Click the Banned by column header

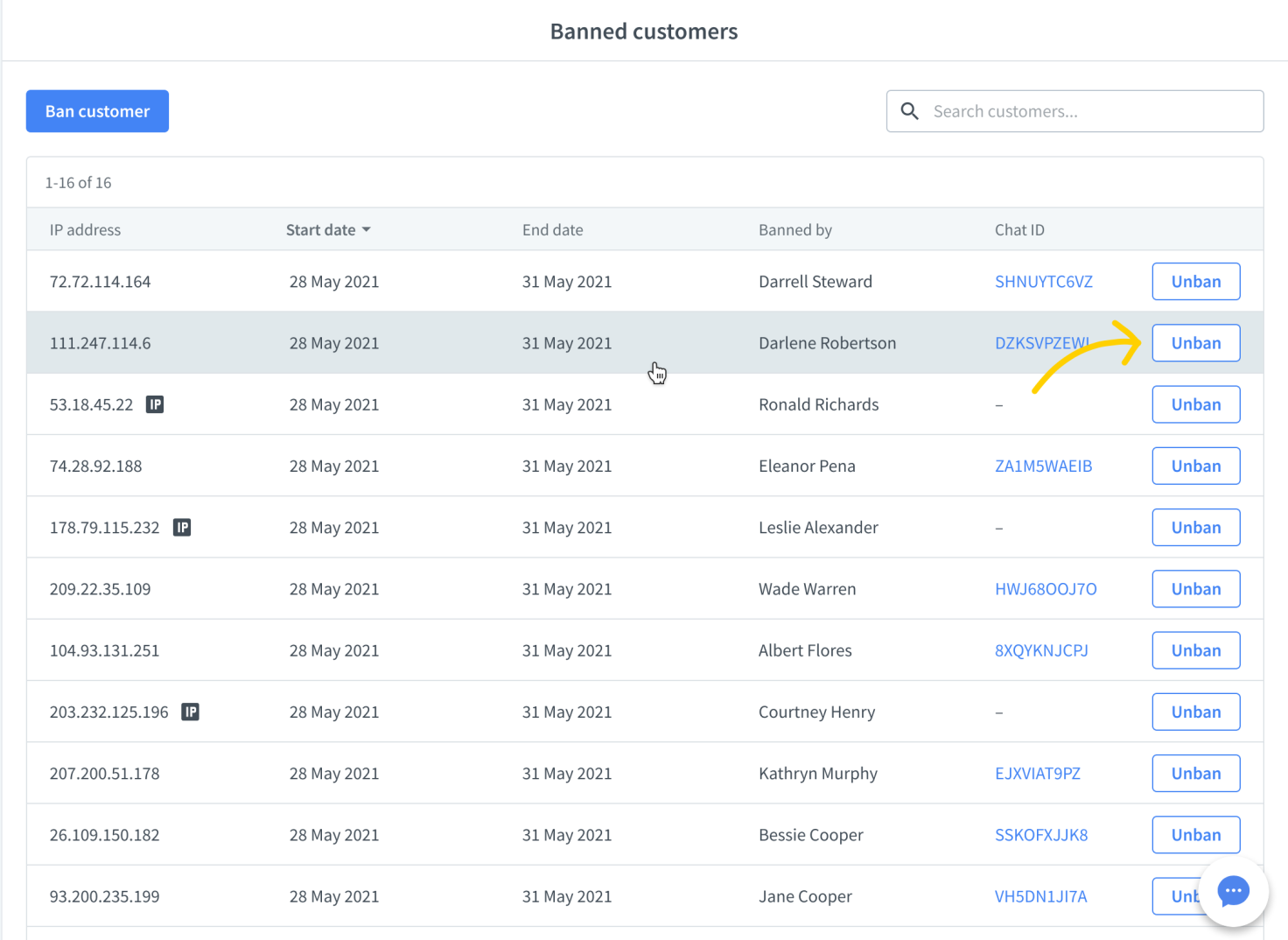click(x=794, y=229)
